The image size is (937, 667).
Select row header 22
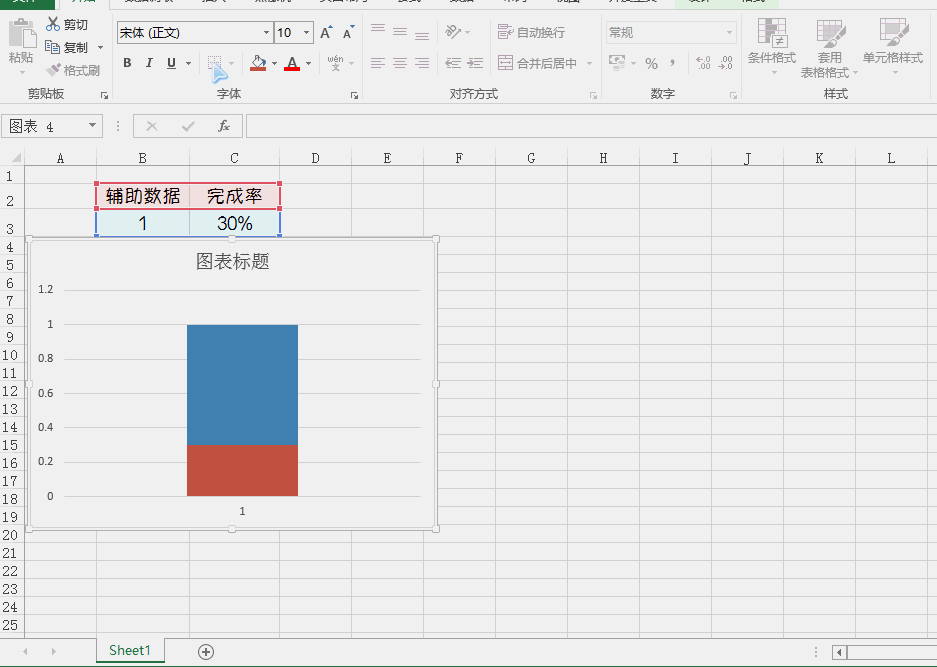10,571
